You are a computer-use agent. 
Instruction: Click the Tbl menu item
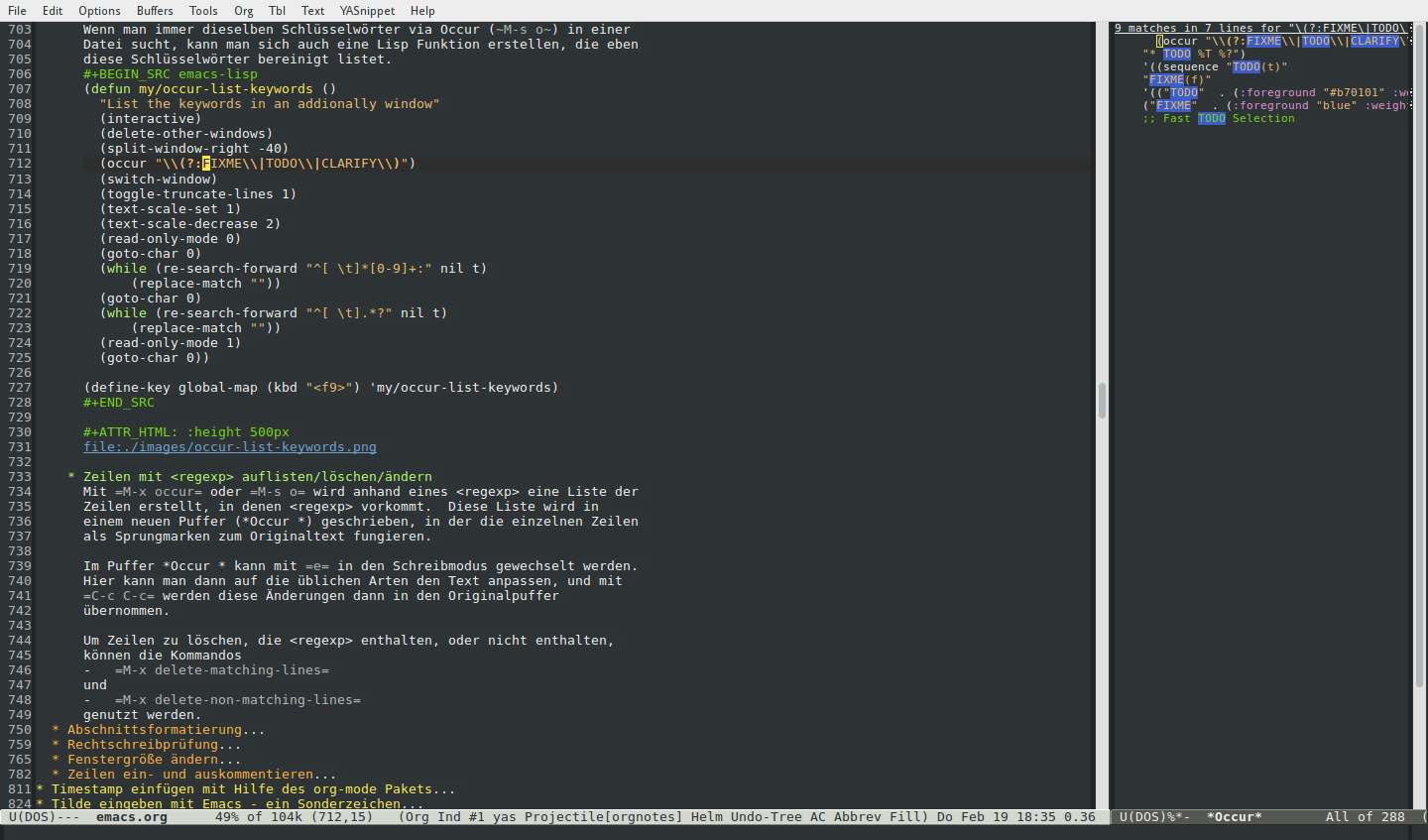coord(277,11)
